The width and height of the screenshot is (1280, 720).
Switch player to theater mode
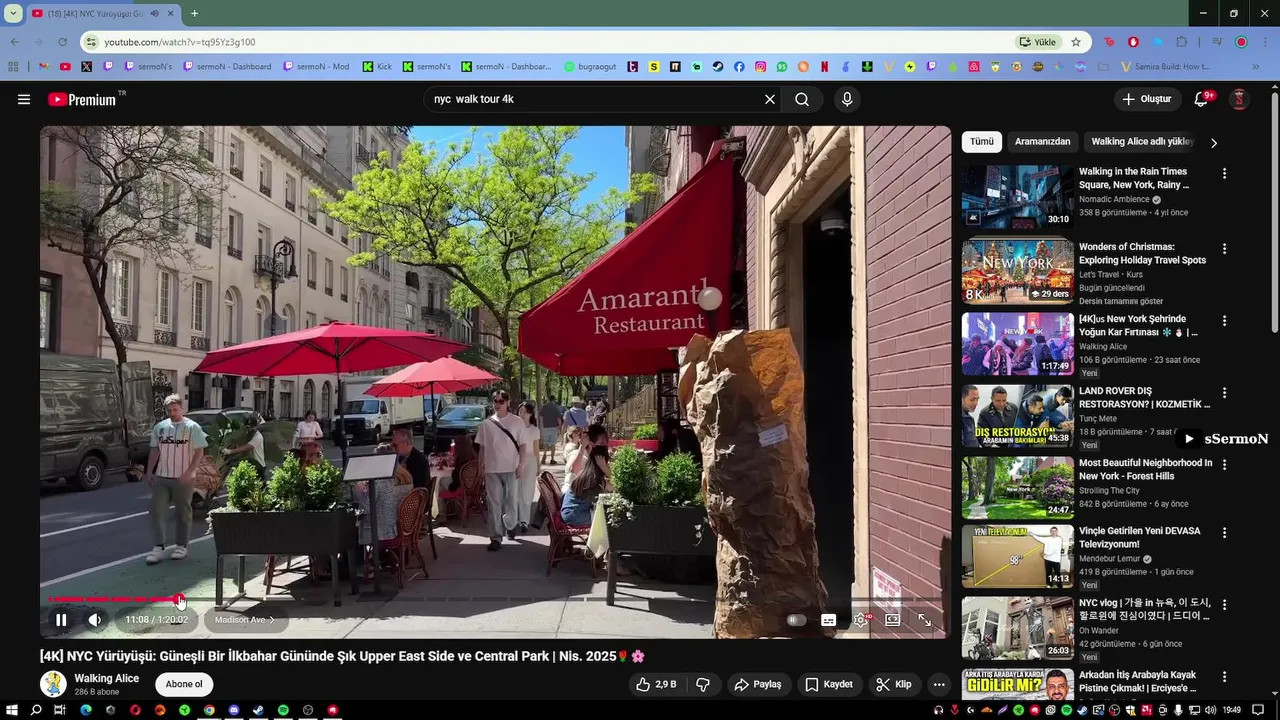click(x=893, y=620)
